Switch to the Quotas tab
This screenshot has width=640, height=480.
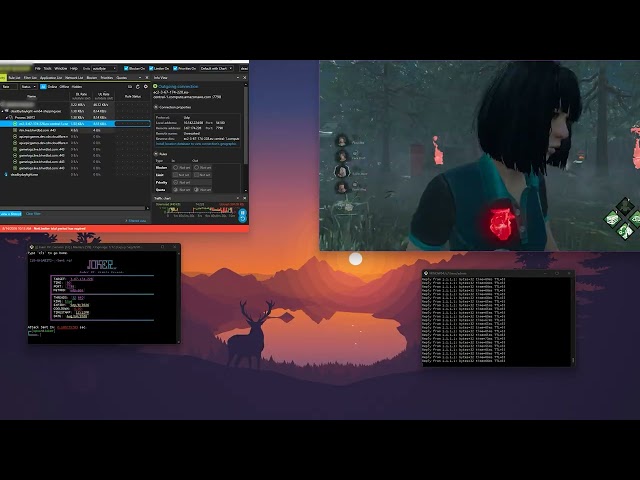[x=122, y=78]
